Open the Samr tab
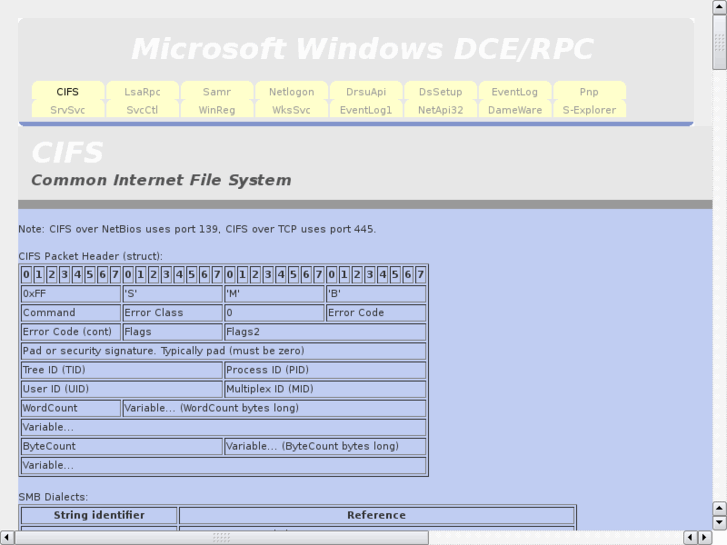This screenshot has height=545, width=727. [x=217, y=91]
